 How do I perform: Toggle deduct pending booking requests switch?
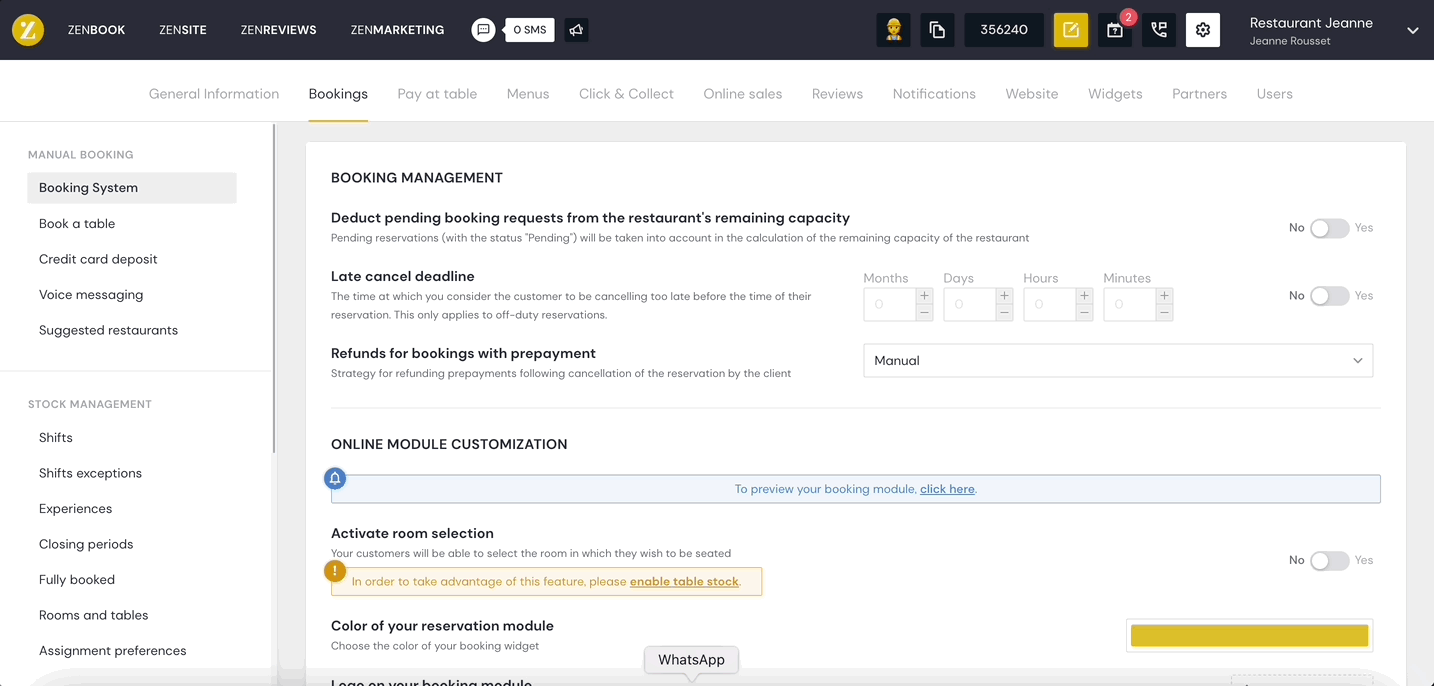(1330, 228)
